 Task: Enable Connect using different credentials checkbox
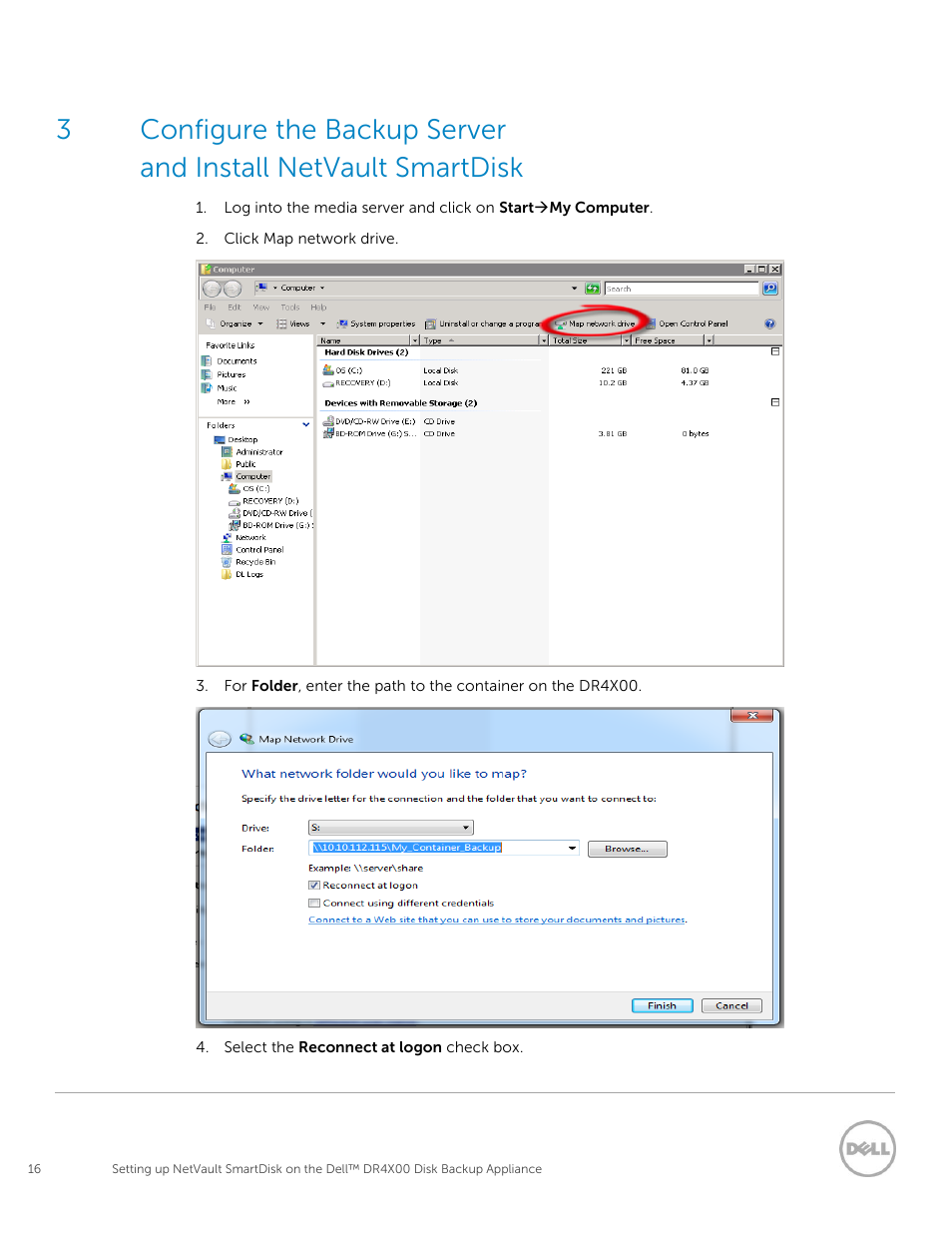click(x=314, y=904)
